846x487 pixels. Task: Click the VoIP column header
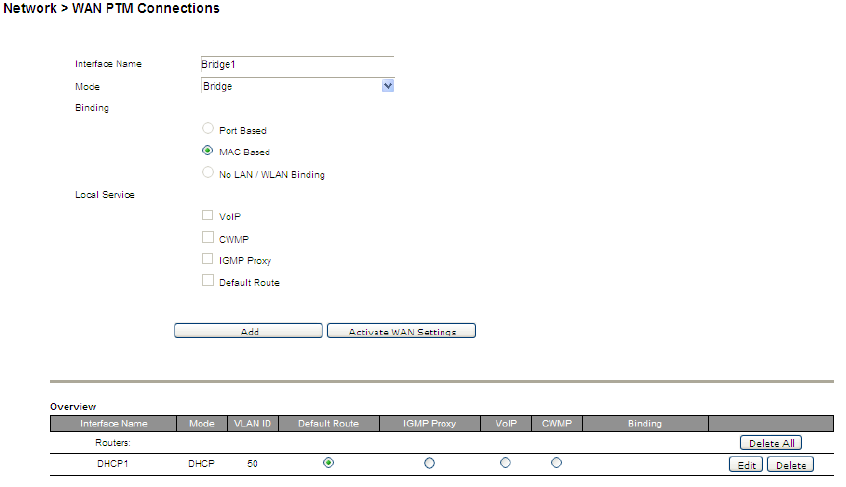[x=506, y=423]
